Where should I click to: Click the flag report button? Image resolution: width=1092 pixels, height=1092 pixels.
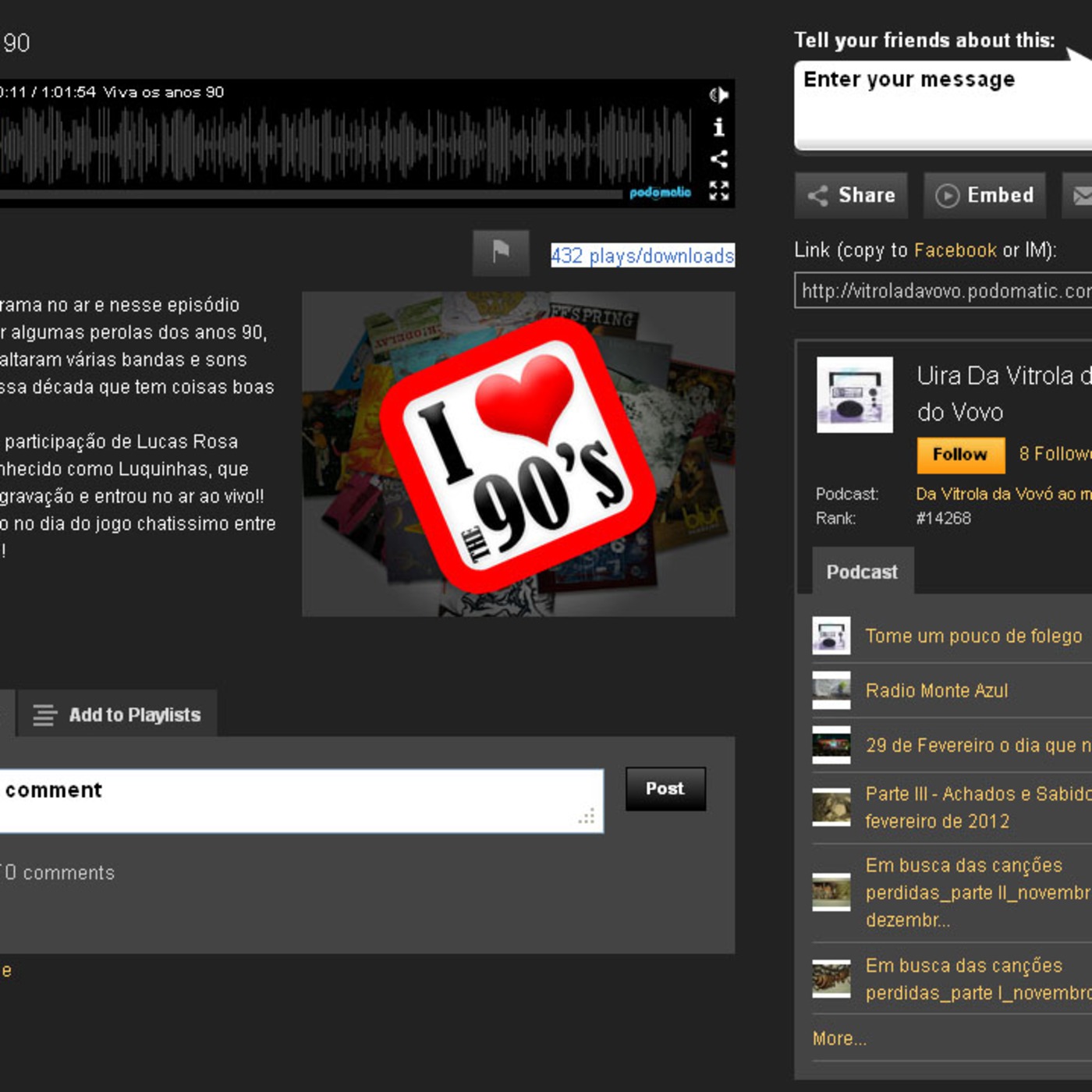(x=501, y=253)
